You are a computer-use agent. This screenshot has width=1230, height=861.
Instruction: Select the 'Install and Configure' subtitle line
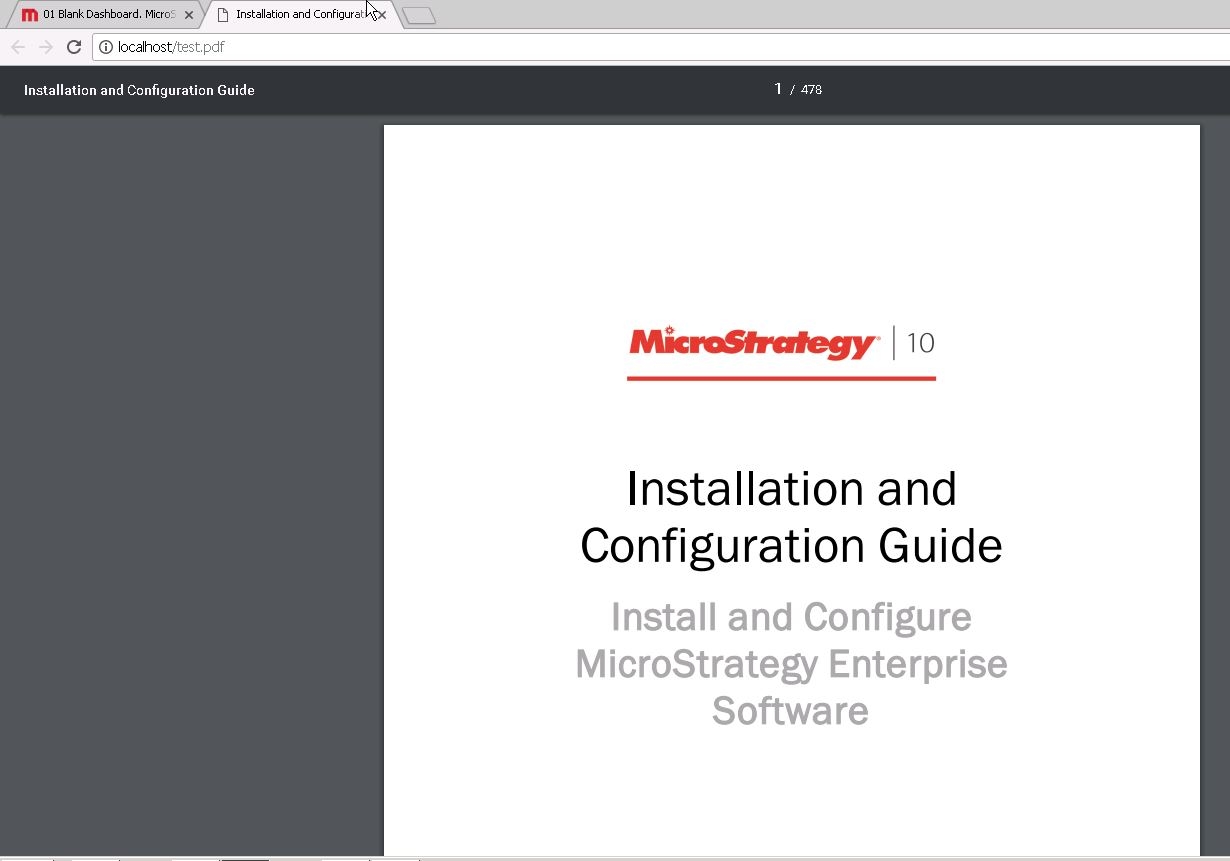click(791, 617)
